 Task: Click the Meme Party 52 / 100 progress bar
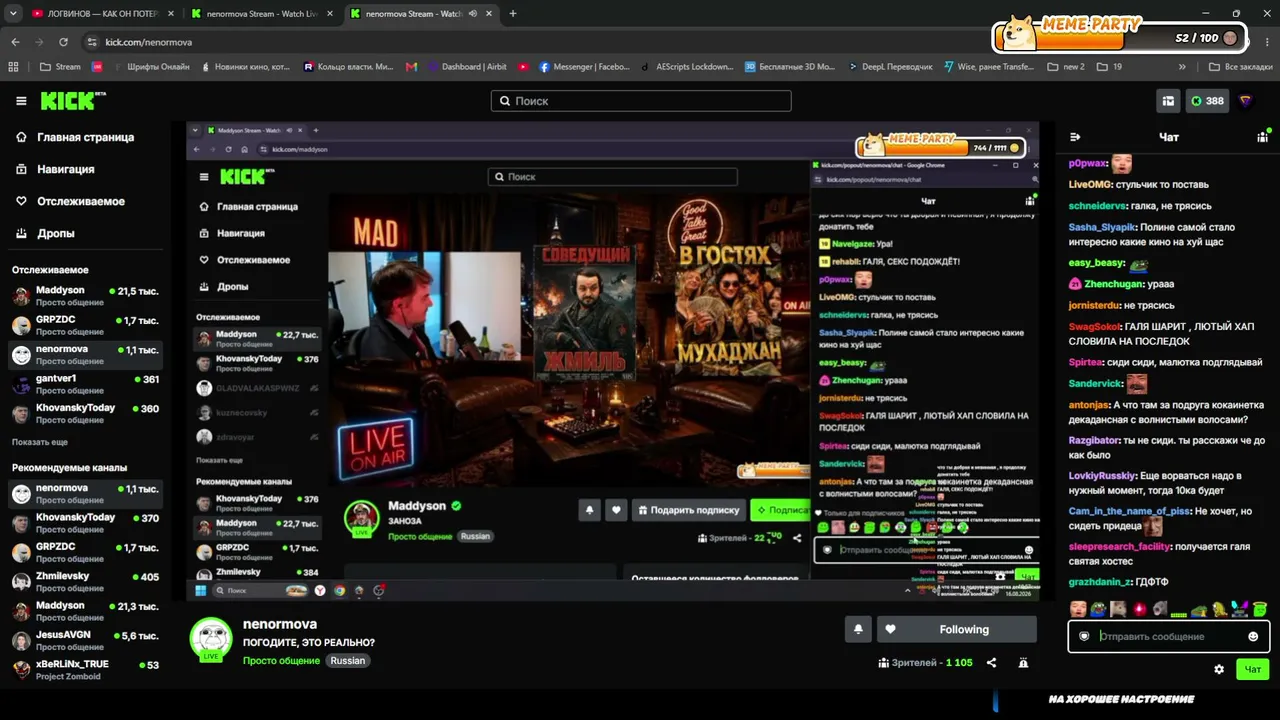click(x=1121, y=38)
